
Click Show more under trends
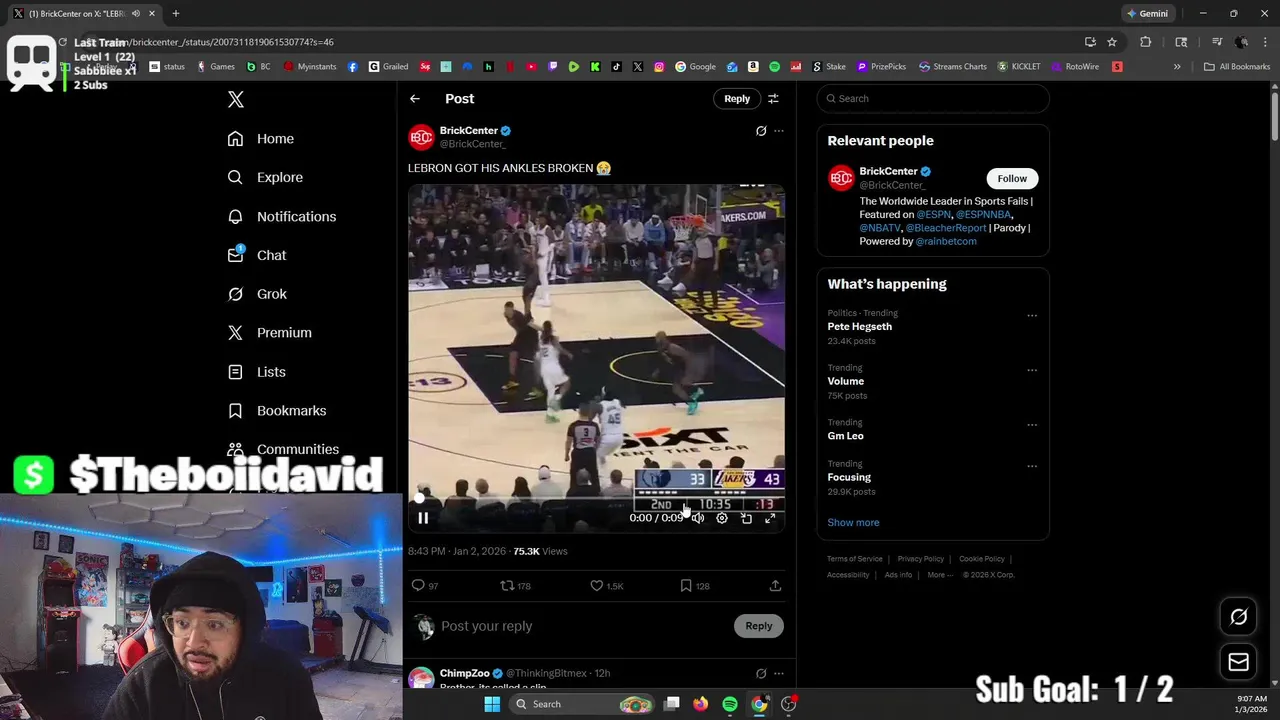tap(853, 523)
